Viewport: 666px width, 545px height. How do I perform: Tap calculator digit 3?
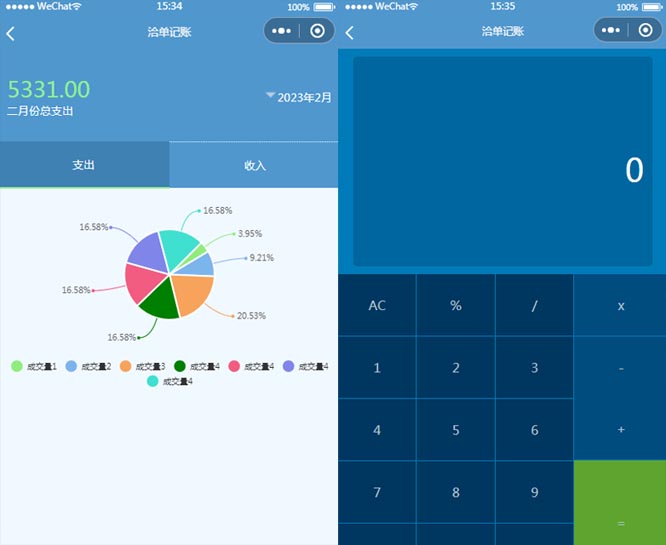click(534, 367)
